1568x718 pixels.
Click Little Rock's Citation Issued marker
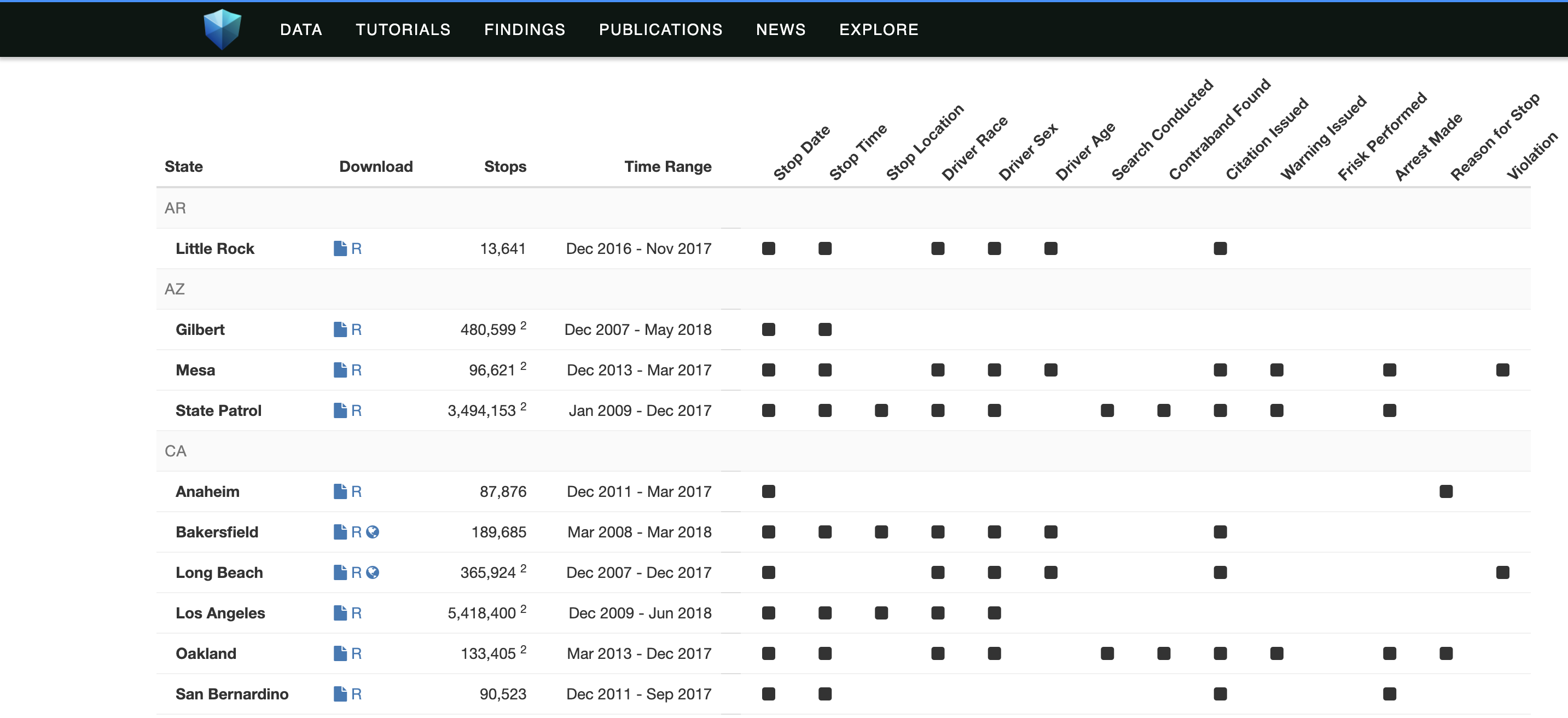click(x=1220, y=248)
